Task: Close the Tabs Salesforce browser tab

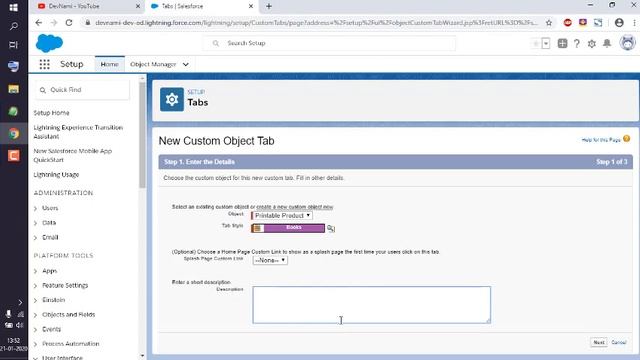Action: pos(251,6)
